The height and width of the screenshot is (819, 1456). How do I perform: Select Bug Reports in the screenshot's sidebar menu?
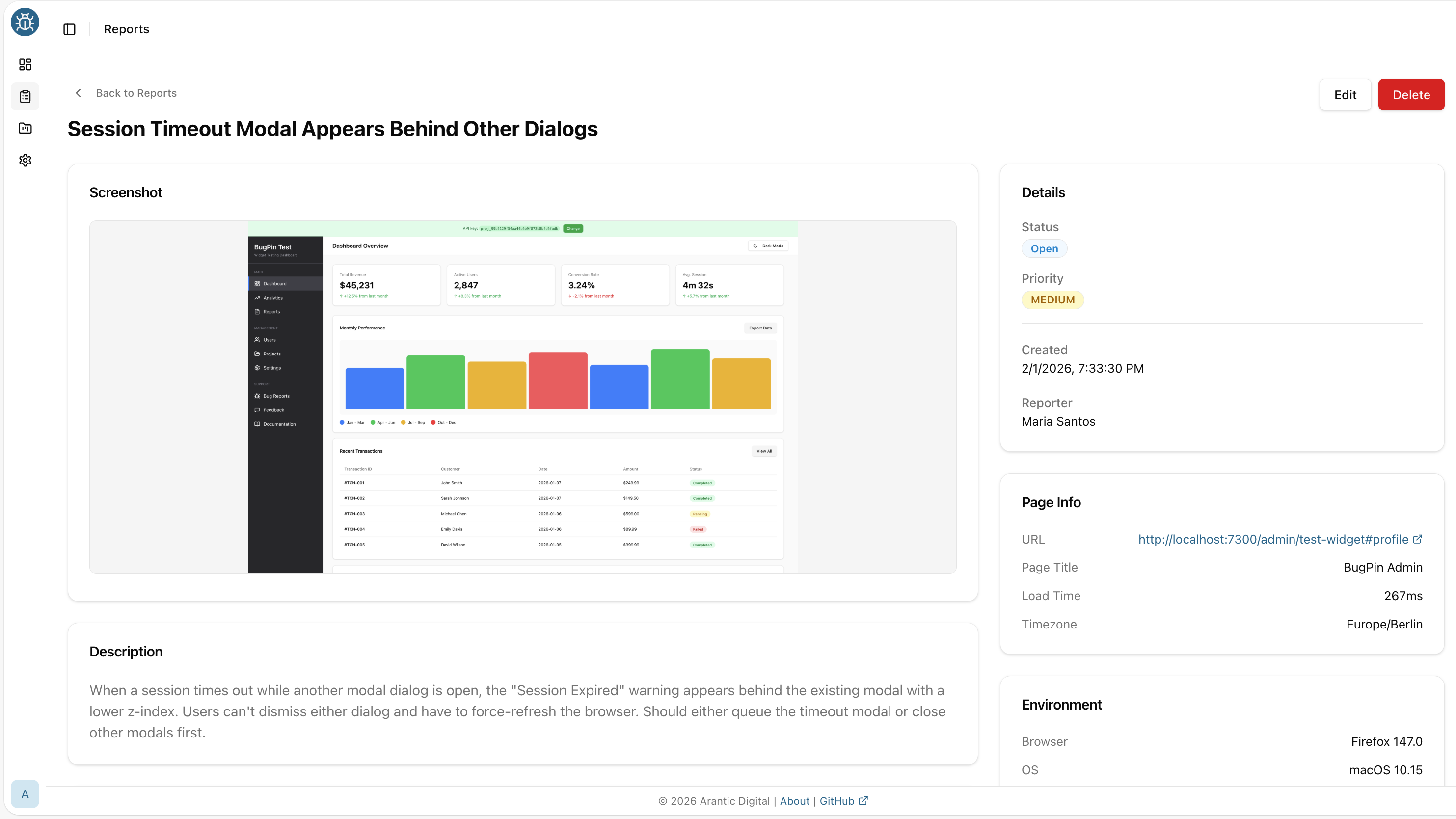coord(276,396)
